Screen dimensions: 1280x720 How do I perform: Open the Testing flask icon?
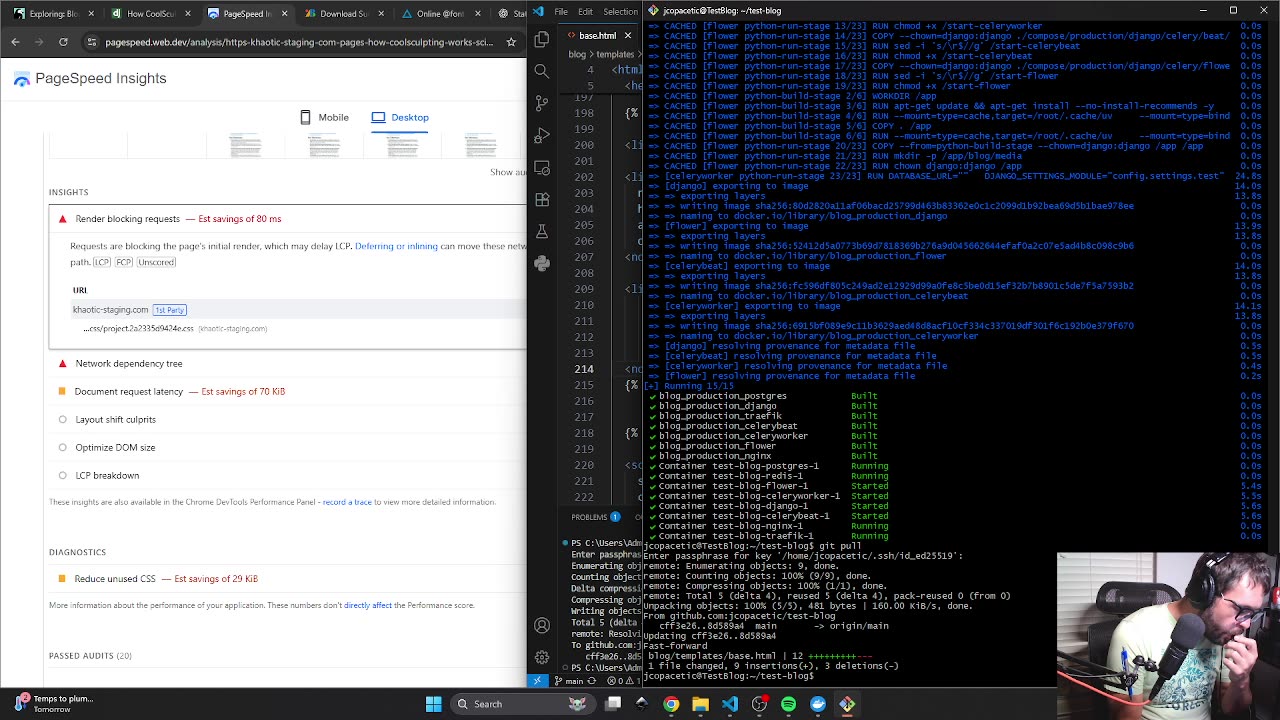point(542,231)
